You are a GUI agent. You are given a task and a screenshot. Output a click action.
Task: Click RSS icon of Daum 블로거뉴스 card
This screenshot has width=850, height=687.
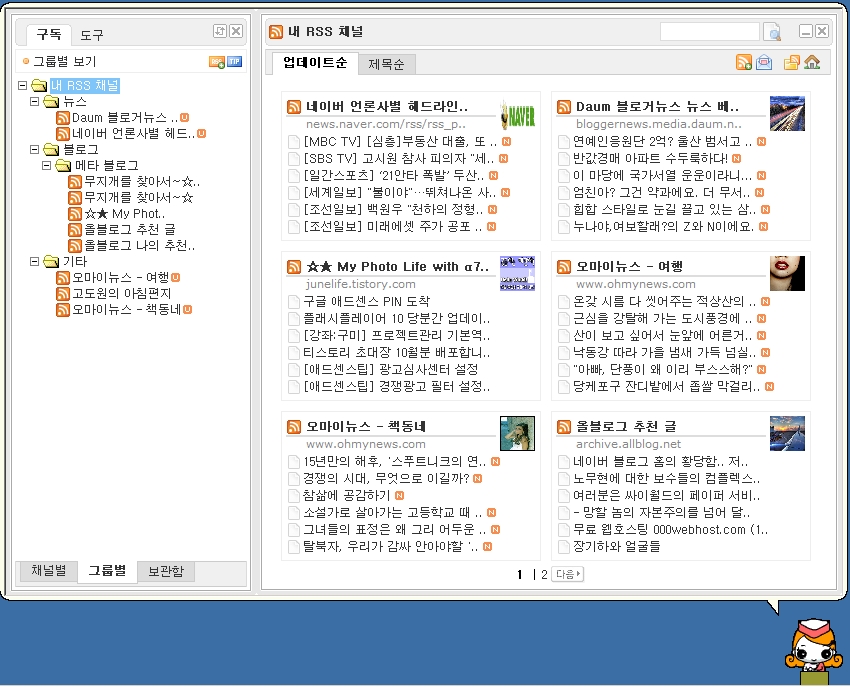click(564, 107)
